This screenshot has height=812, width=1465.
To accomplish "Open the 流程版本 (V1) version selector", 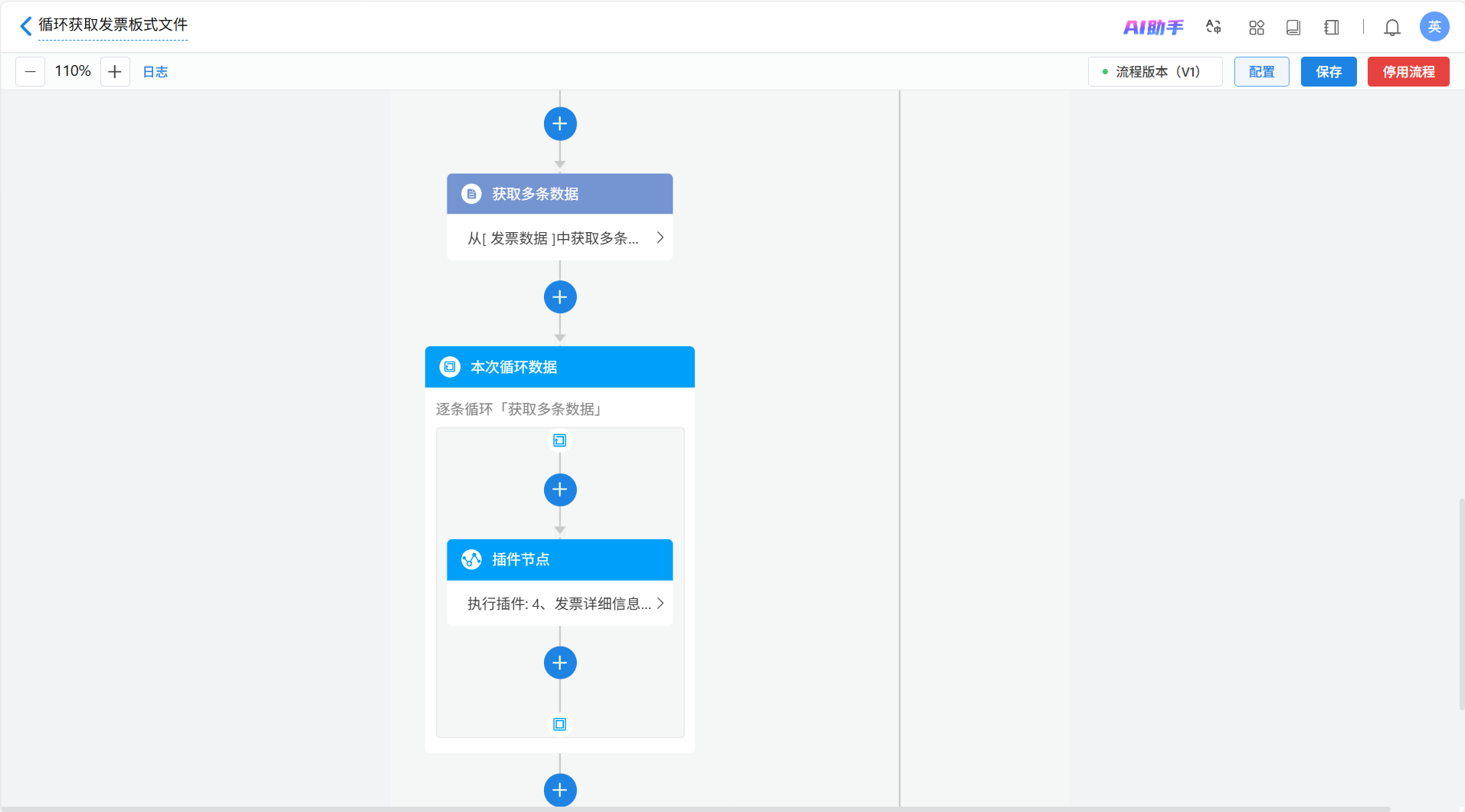I will (1155, 72).
